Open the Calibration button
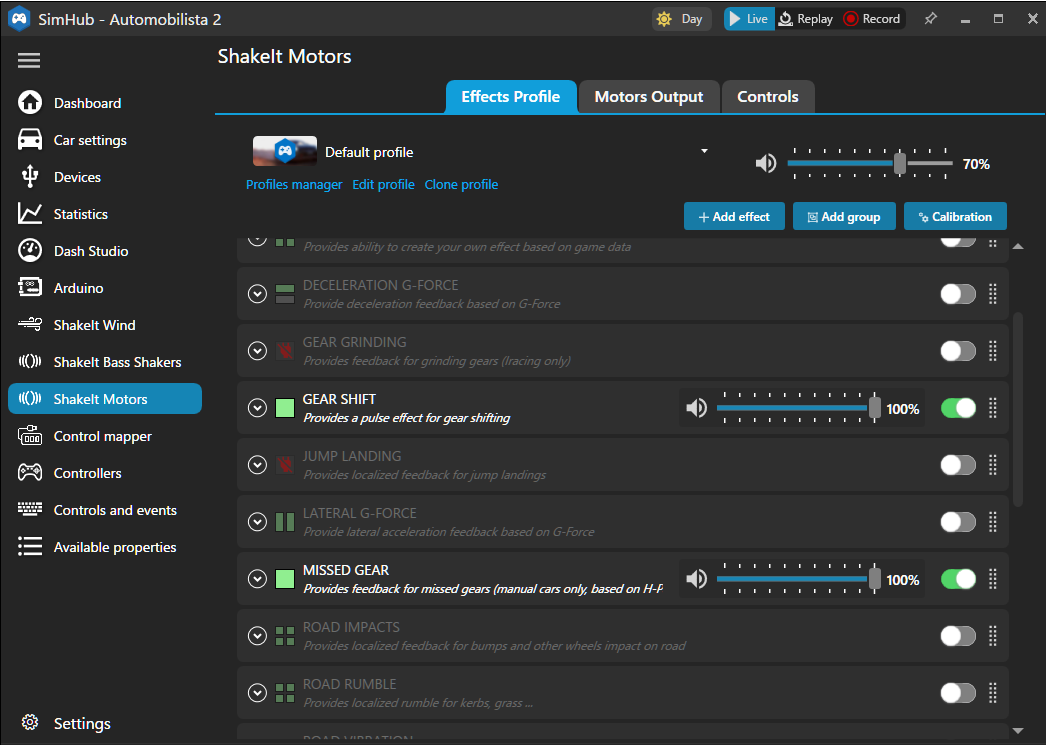 [x=955, y=217]
